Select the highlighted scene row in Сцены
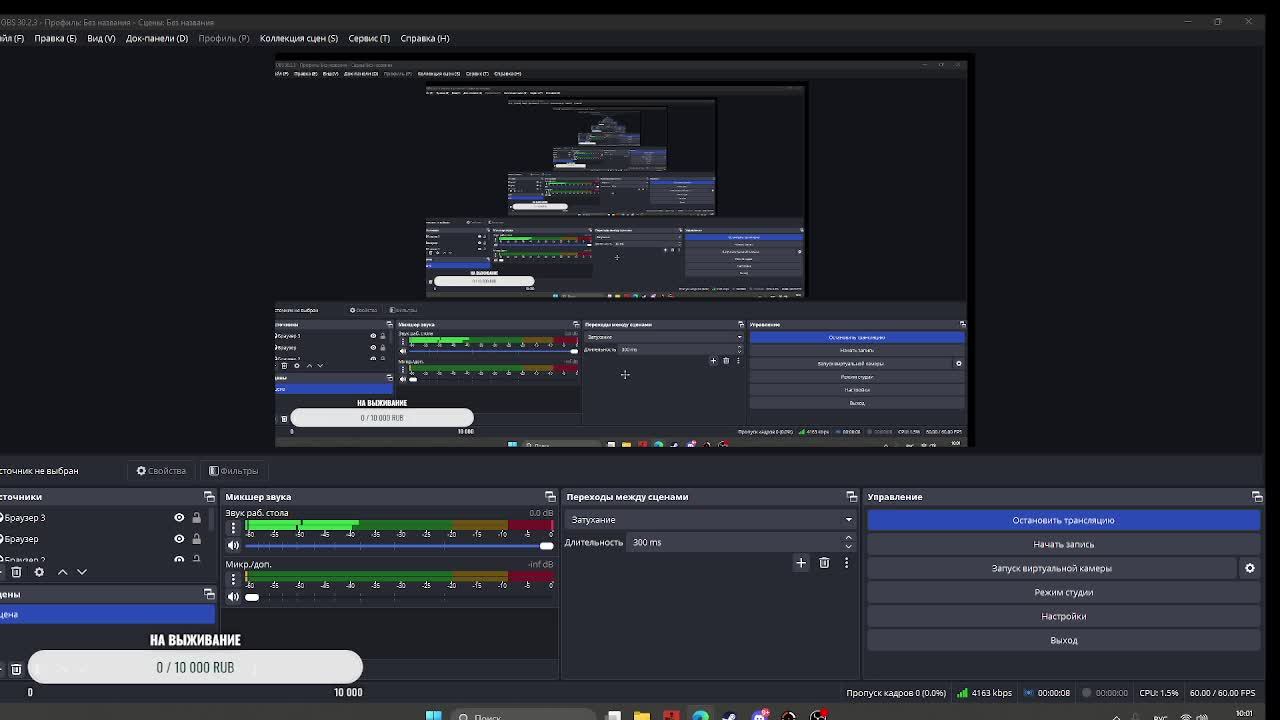This screenshot has width=1280, height=720. coord(107,614)
